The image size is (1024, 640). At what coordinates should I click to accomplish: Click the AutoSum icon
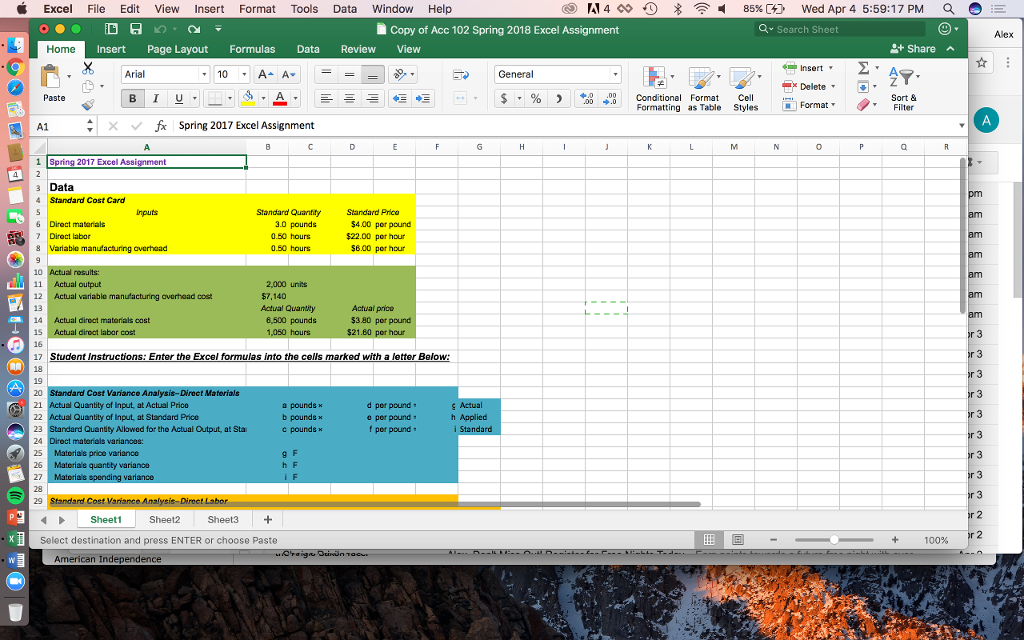(x=863, y=67)
